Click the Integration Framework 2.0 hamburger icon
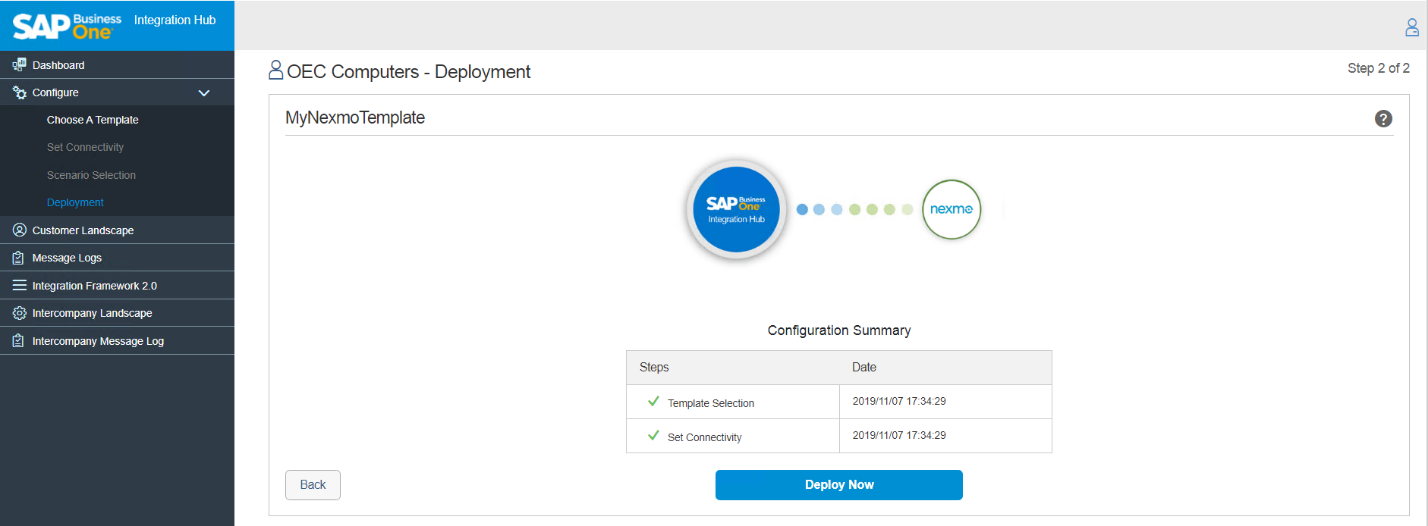Image resolution: width=1428 pixels, height=526 pixels. (x=19, y=286)
